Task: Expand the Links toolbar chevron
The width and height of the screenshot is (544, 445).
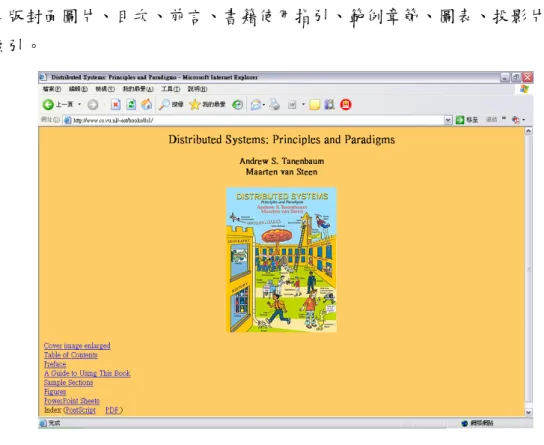Action: 504,119
